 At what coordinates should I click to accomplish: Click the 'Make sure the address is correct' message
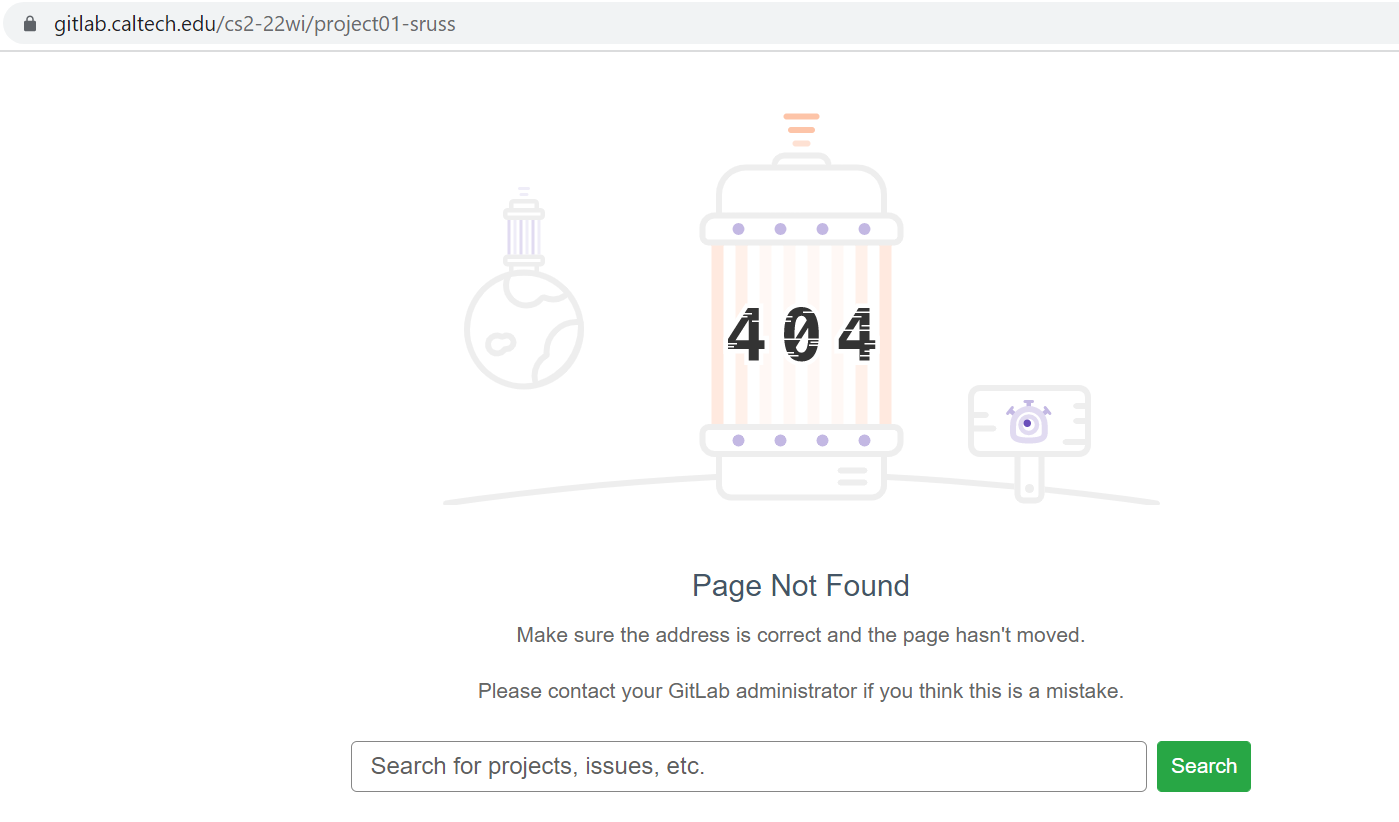pos(801,635)
